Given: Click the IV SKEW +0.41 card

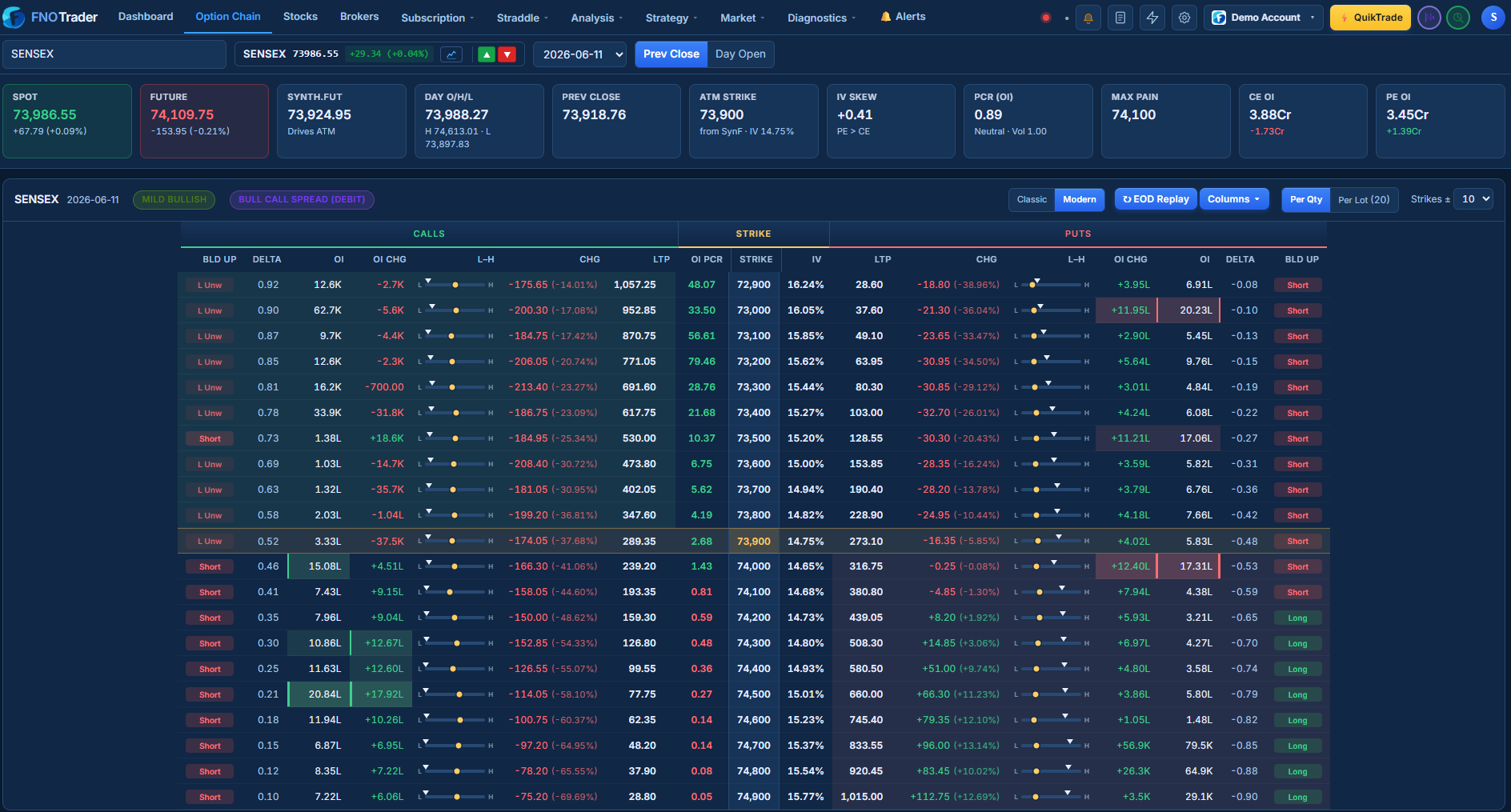Looking at the screenshot, I should 891,121.
